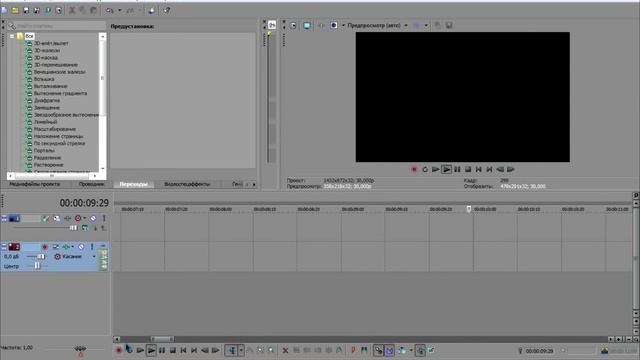Screen dimensions: 640x360
Task: Stop in timeline transport bar
Action: (x=173, y=350)
